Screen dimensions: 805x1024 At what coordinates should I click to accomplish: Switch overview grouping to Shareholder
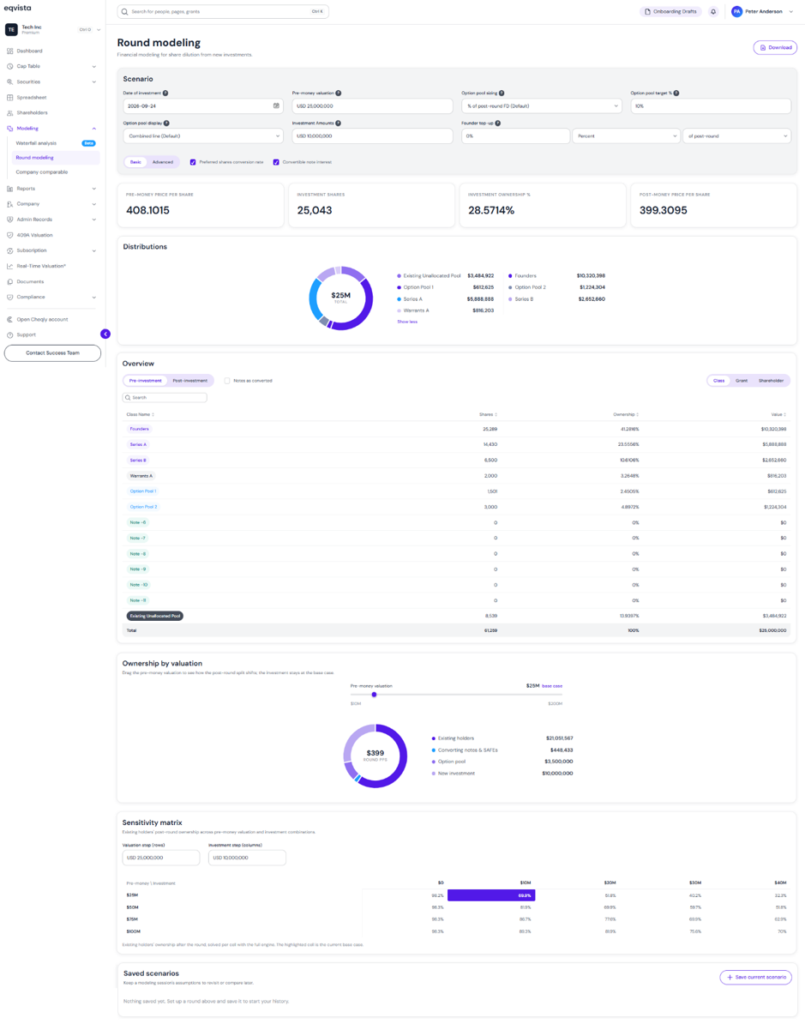click(771, 381)
